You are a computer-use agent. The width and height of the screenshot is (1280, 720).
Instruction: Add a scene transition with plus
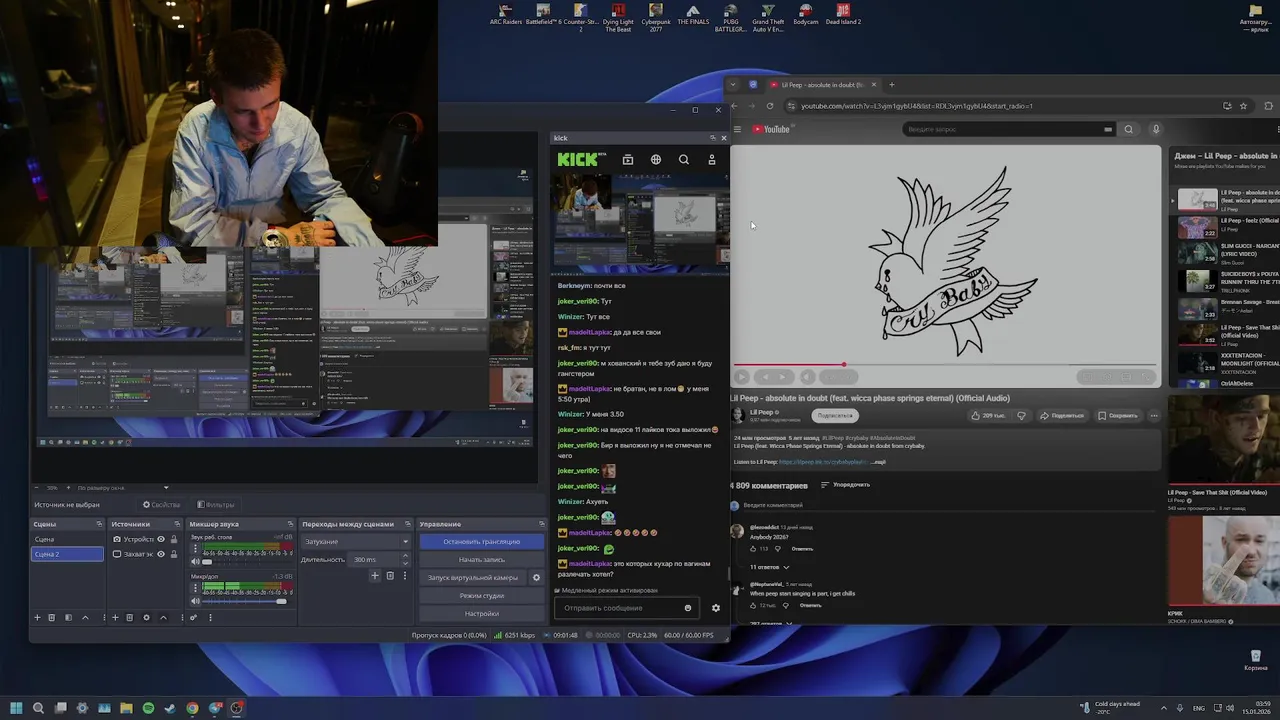tap(375, 575)
